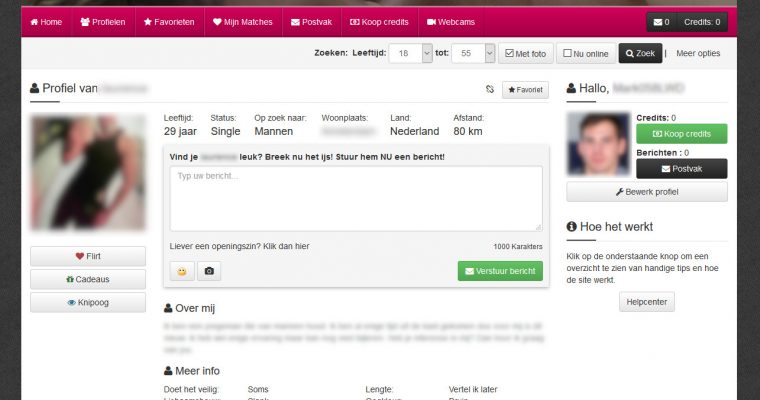
Task: Click the emoji smiley icon button
Action: (182, 271)
